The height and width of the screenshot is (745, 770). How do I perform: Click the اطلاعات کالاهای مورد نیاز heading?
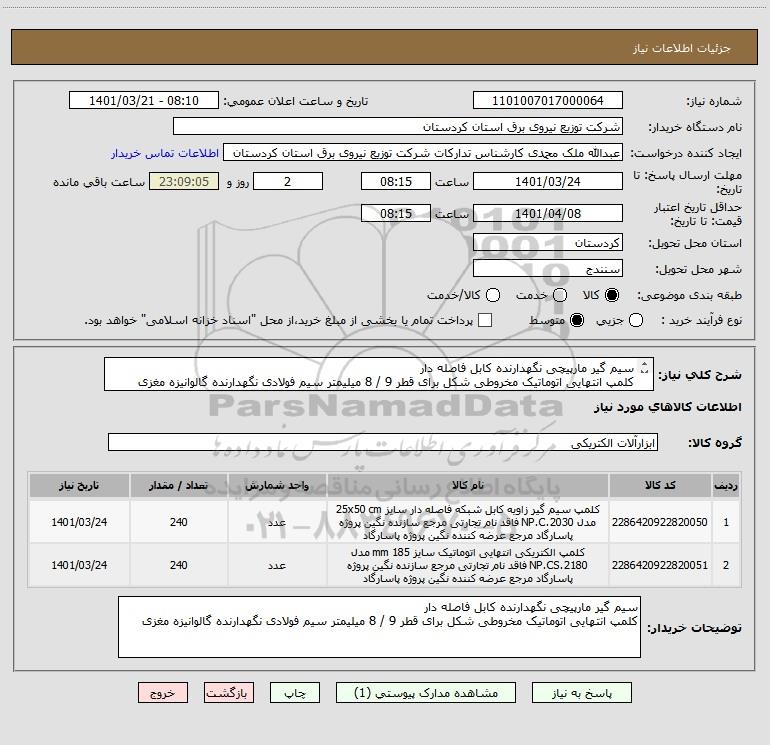pyautogui.click(x=668, y=407)
